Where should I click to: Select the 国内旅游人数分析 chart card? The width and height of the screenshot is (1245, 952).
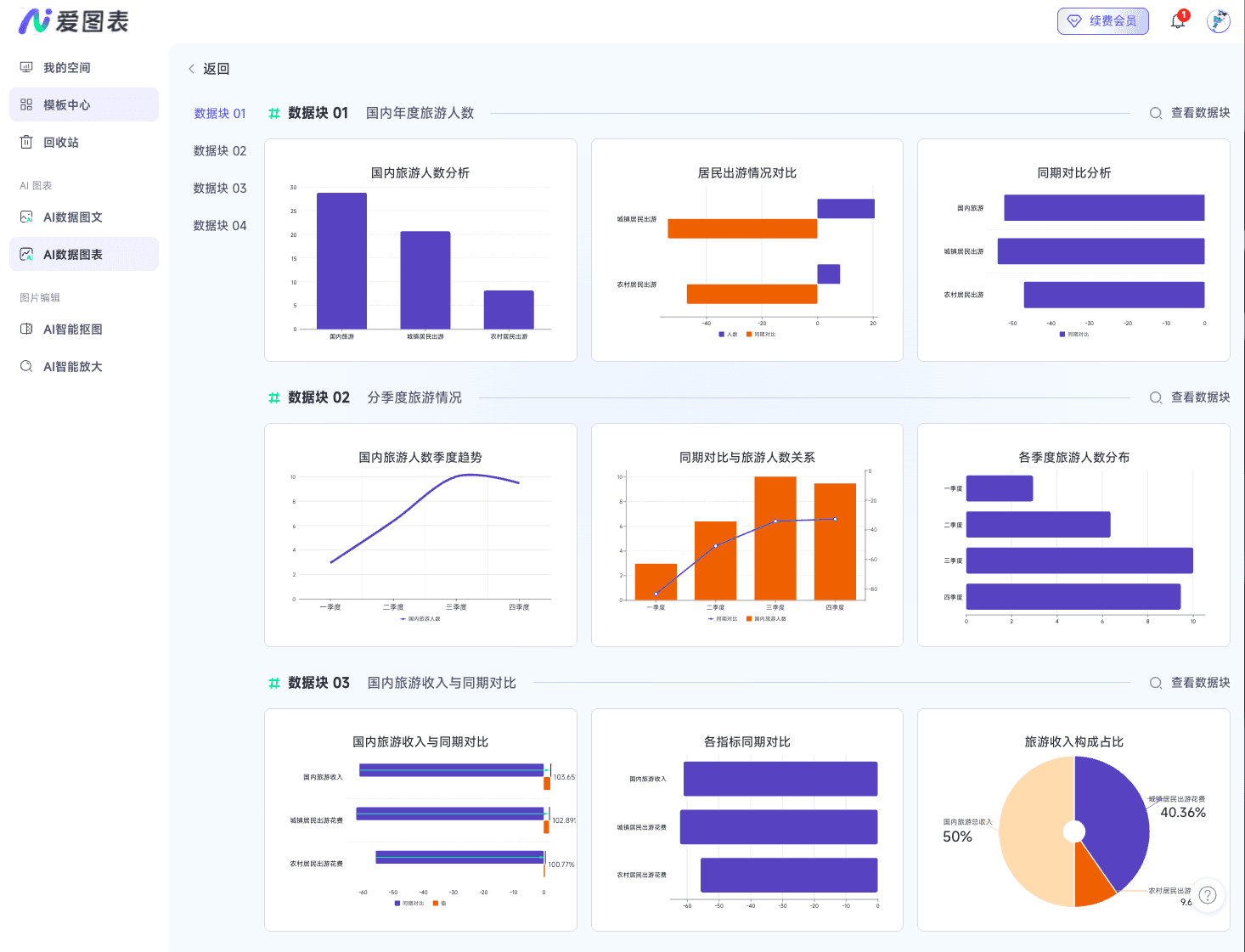(420, 250)
